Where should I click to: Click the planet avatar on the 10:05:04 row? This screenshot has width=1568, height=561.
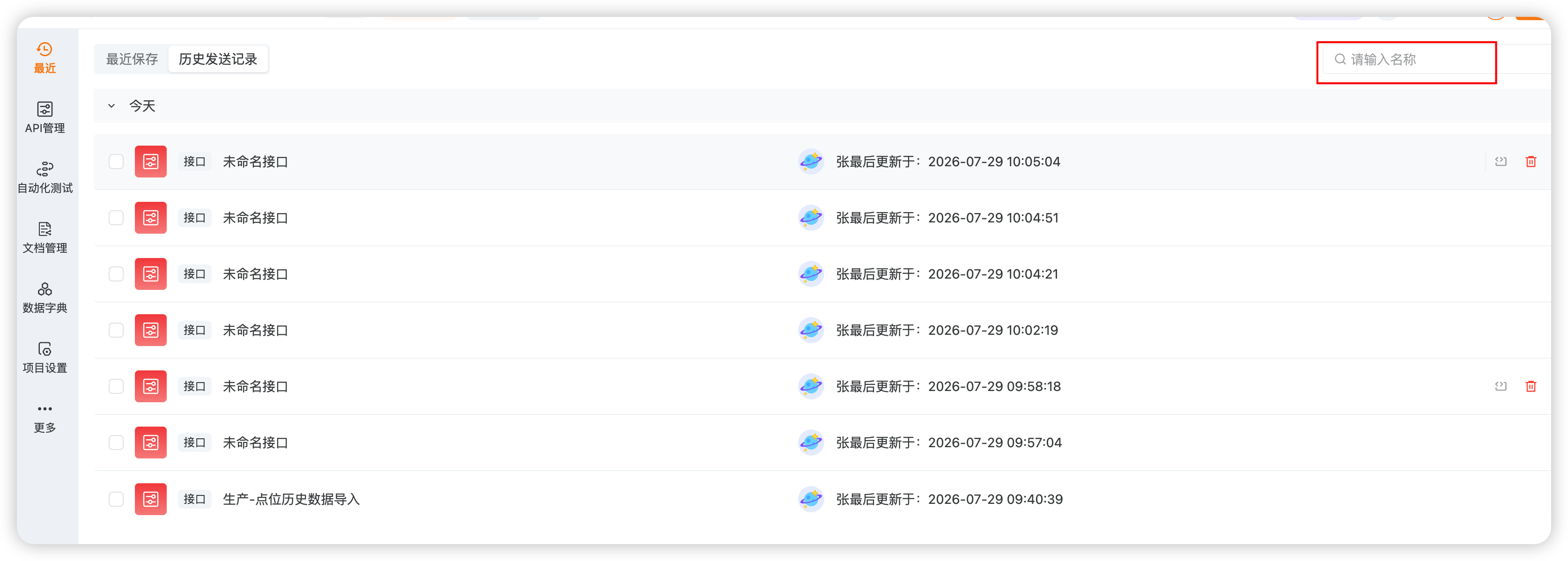pyautogui.click(x=811, y=161)
